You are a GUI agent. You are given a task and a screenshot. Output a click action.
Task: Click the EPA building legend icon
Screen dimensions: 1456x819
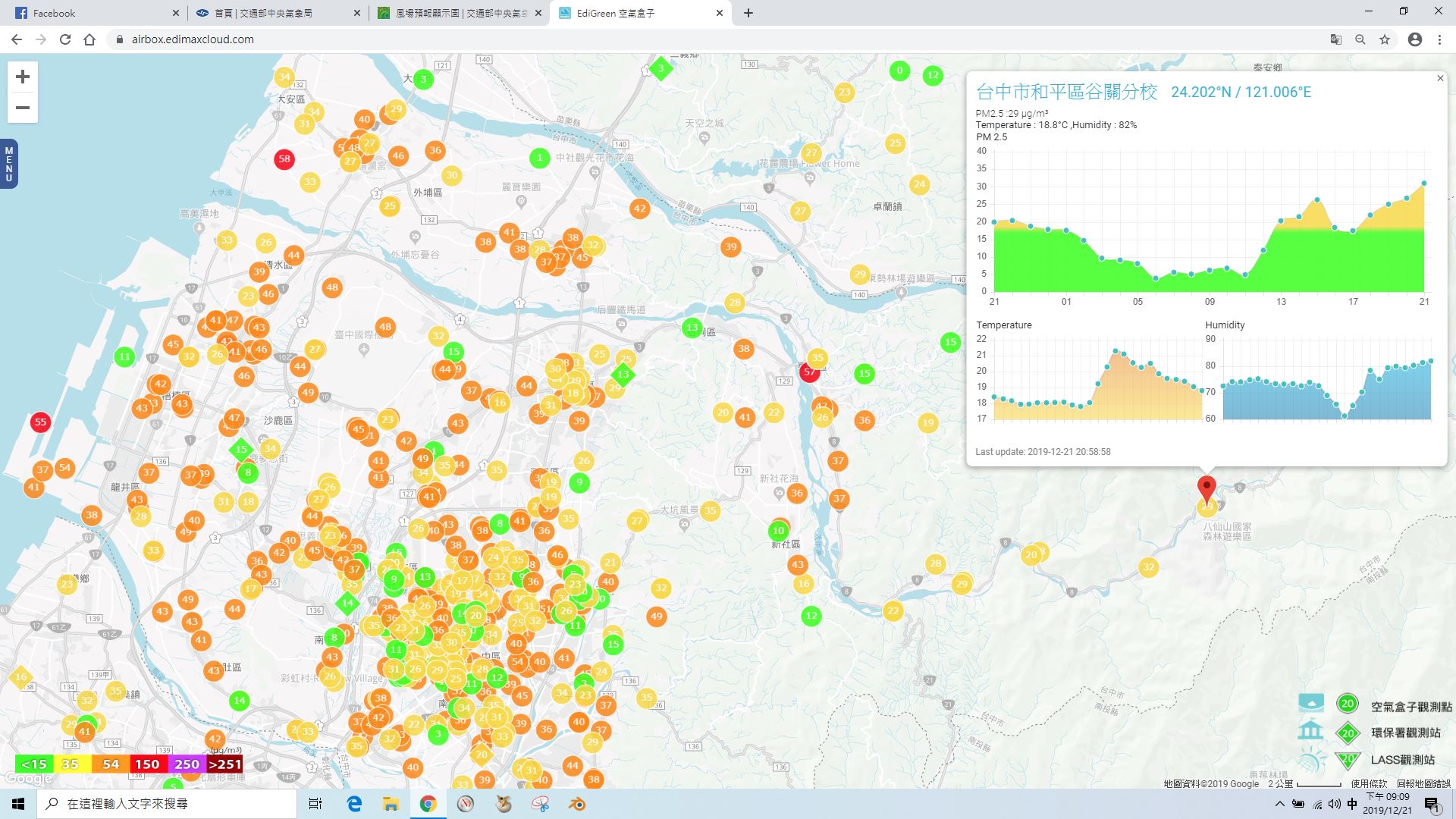(1310, 730)
